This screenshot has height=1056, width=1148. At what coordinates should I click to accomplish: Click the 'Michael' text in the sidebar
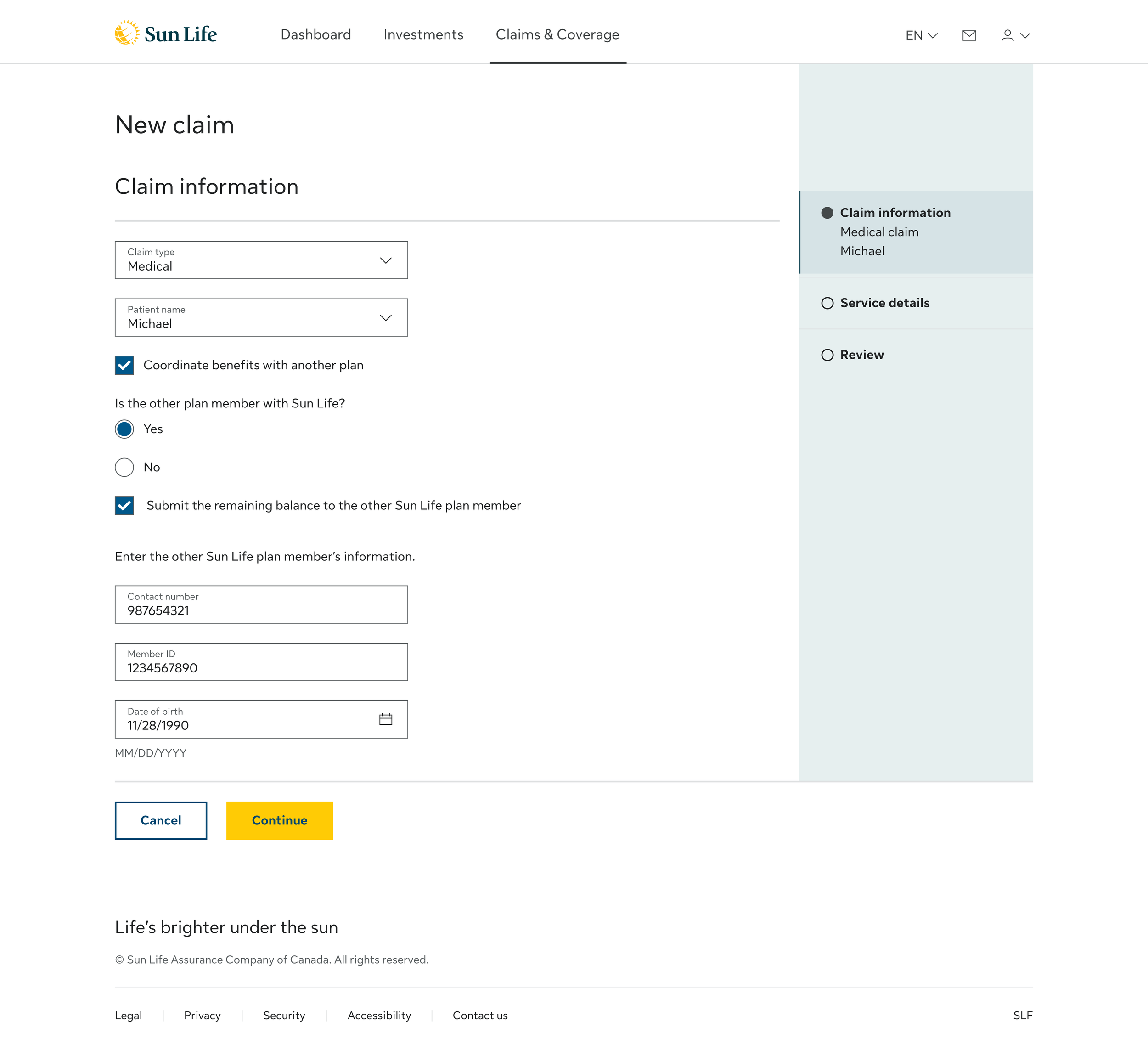tap(862, 251)
